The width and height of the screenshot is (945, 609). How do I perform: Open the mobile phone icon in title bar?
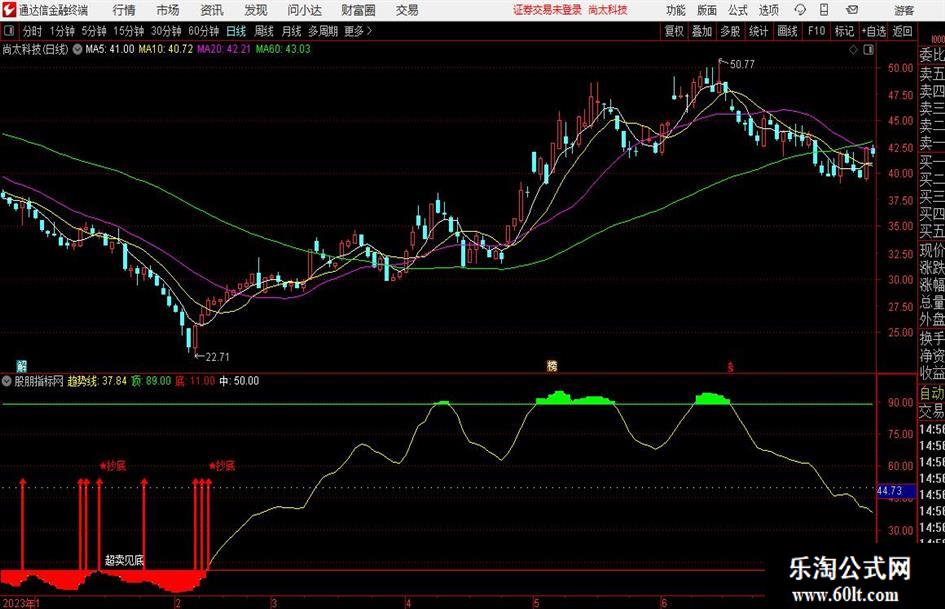[x=824, y=10]
